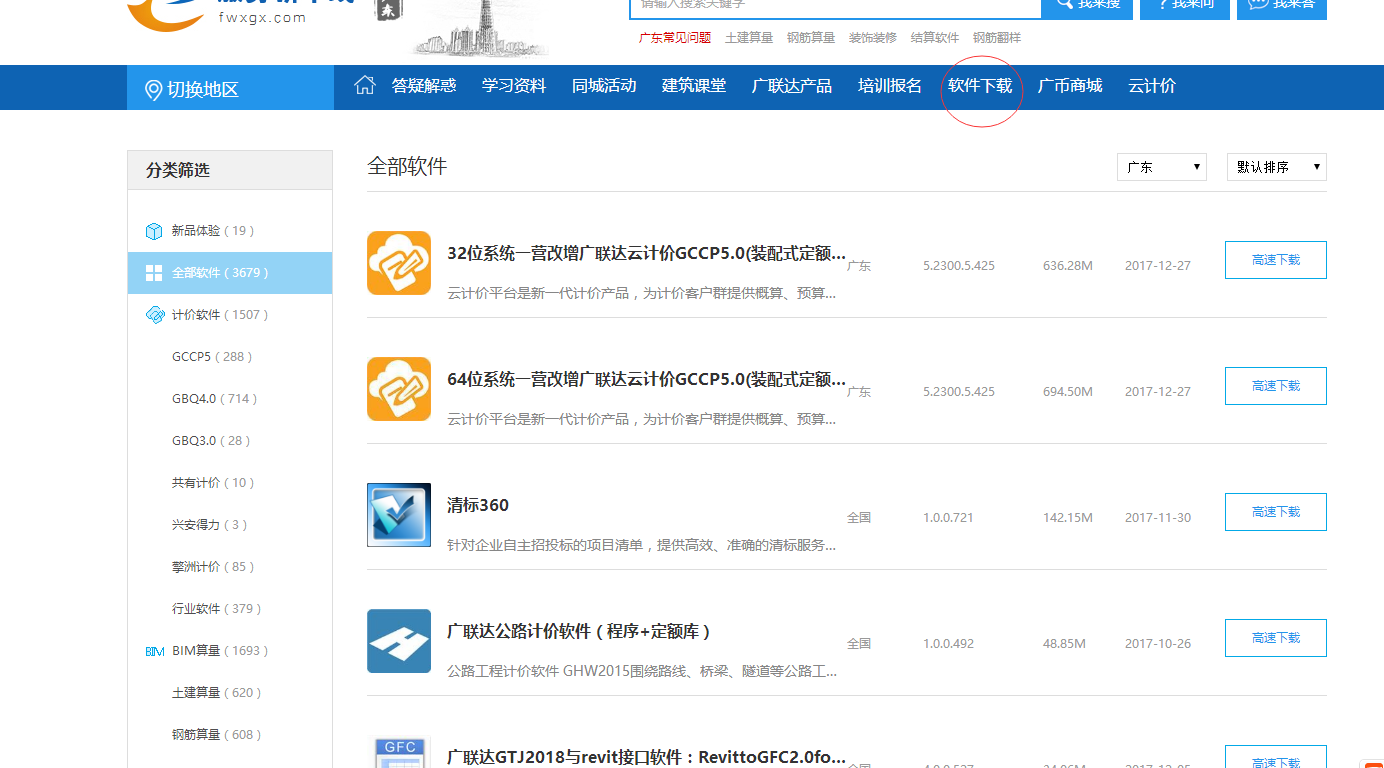This screenshot has width=1384, height=768.
Task: Select 新品体验 (19) category
Action: pyautogui.click(x=230, y=231)
